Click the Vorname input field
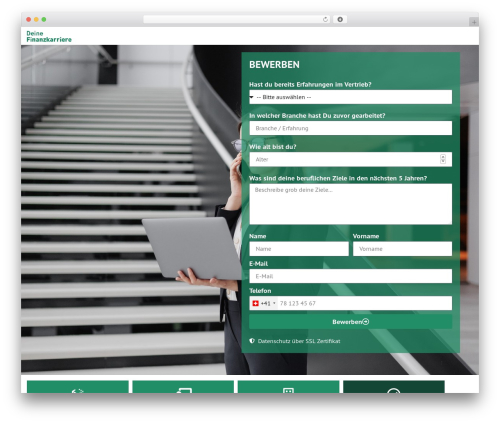Screen dimensions: 500x423 tap(402, 249)
